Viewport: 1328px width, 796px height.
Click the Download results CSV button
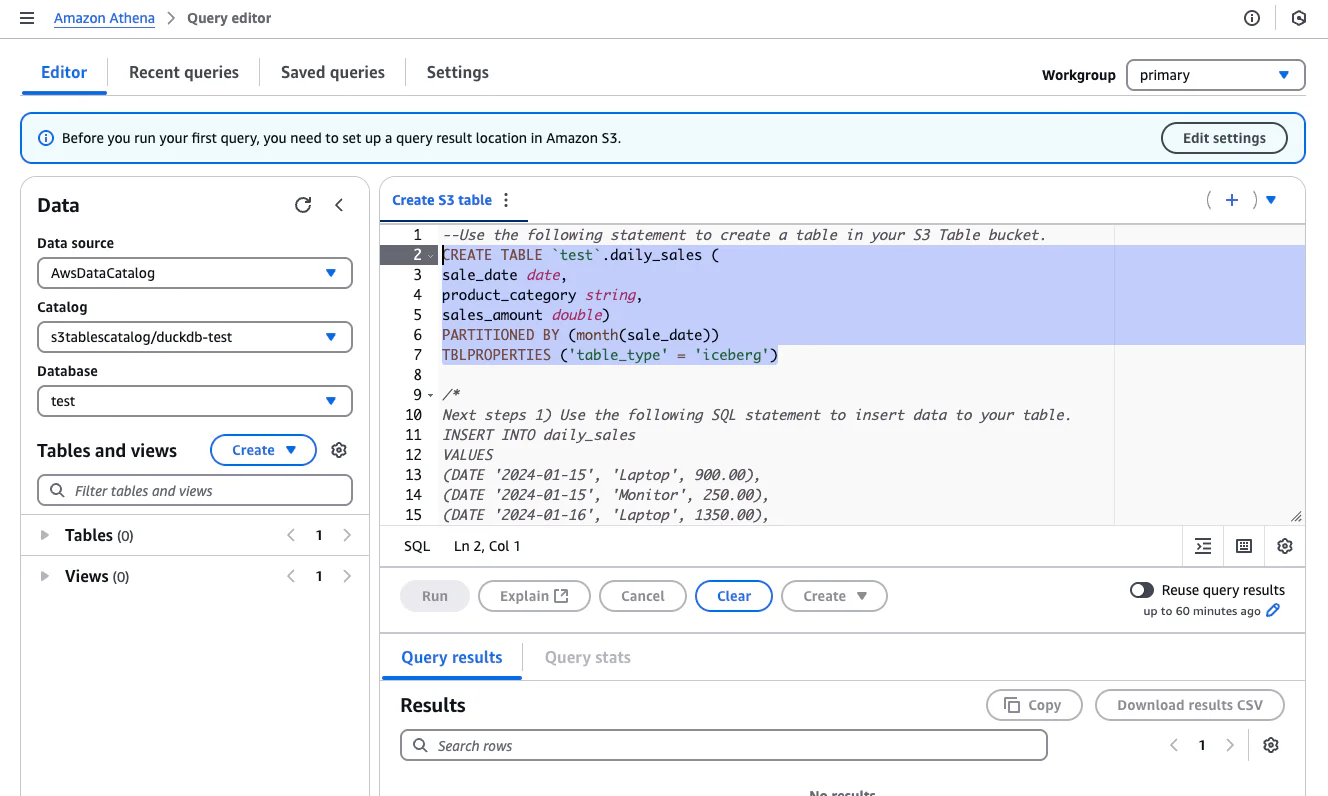point(1190,705)
